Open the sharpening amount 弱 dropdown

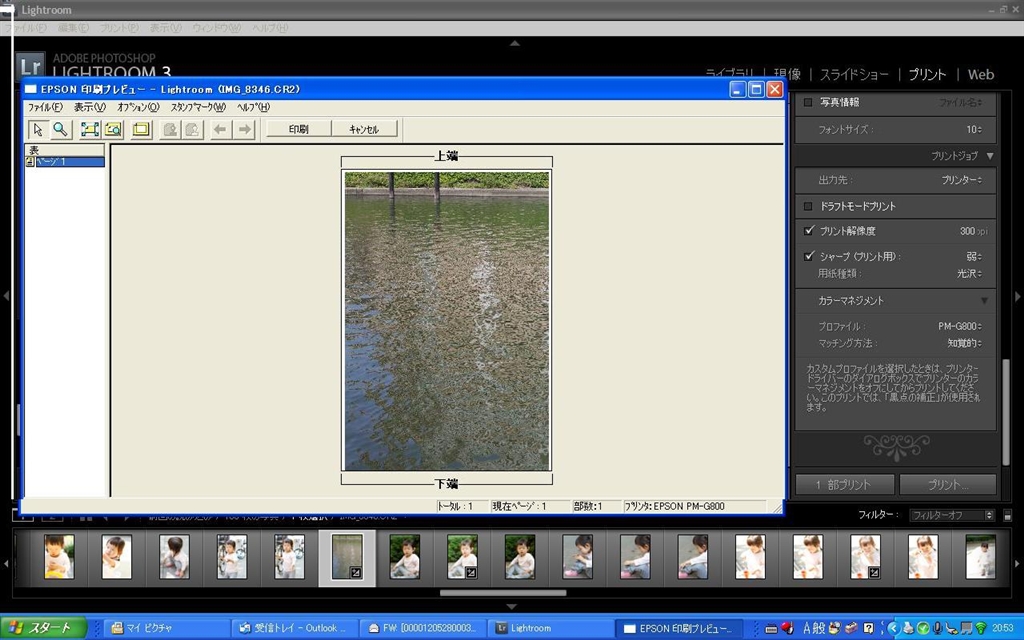974,256
